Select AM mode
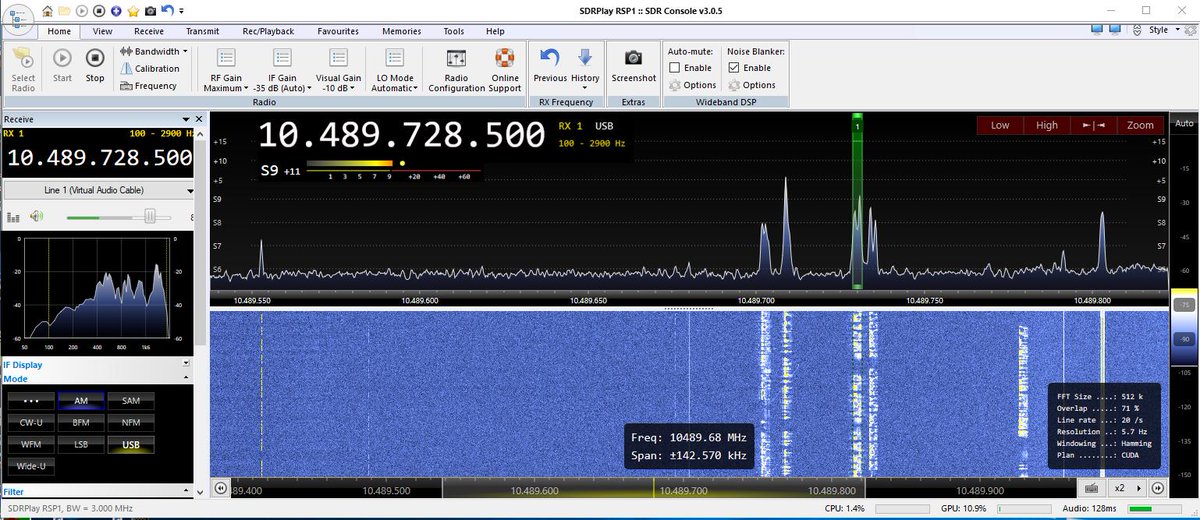Screen dimensions: 1200x520 pyautogui.click(x=81, y=400)
